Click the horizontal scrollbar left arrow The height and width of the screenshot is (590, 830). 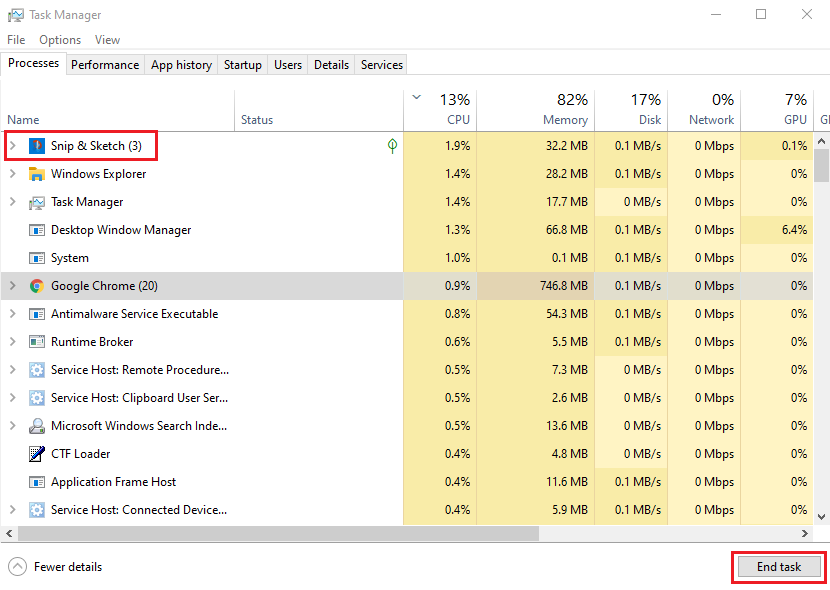(9, 533)
